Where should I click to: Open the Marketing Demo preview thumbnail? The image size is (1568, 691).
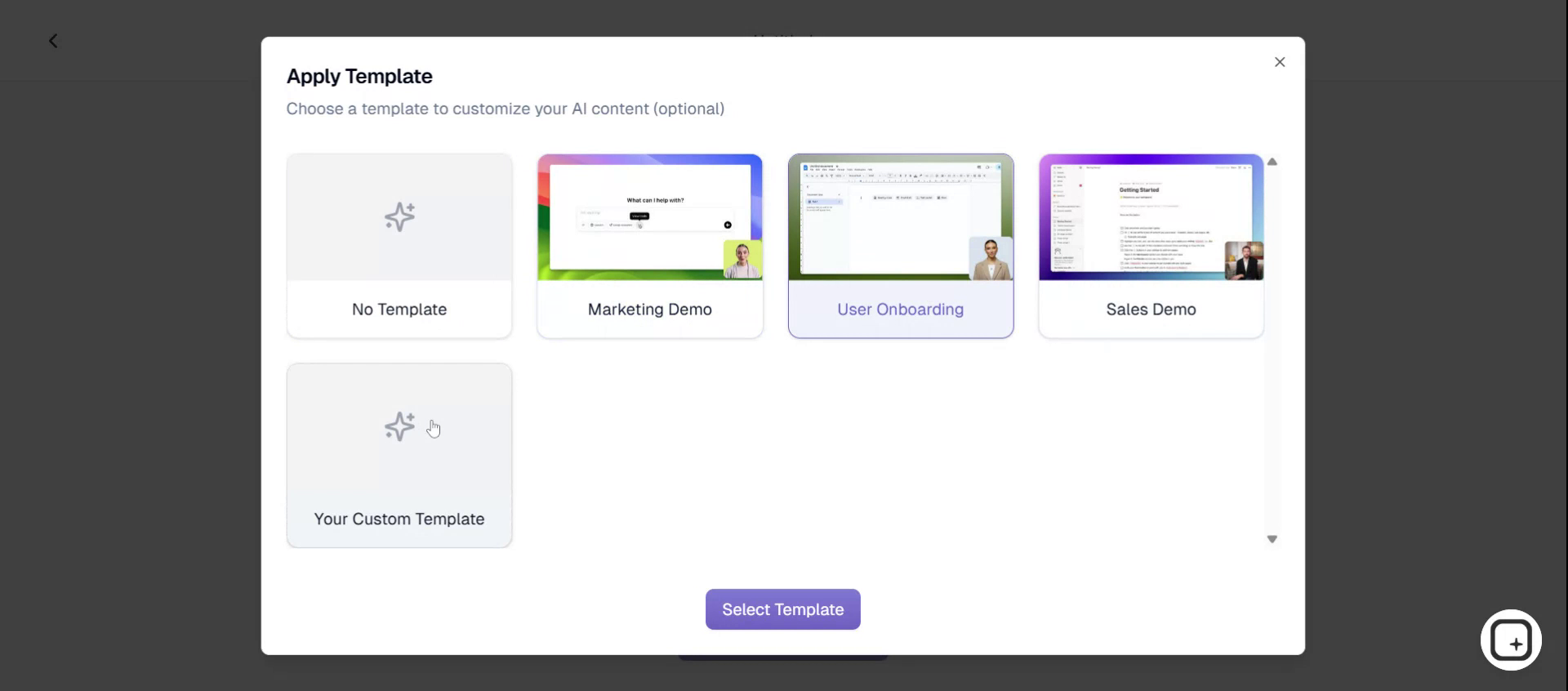click(649, 217)
